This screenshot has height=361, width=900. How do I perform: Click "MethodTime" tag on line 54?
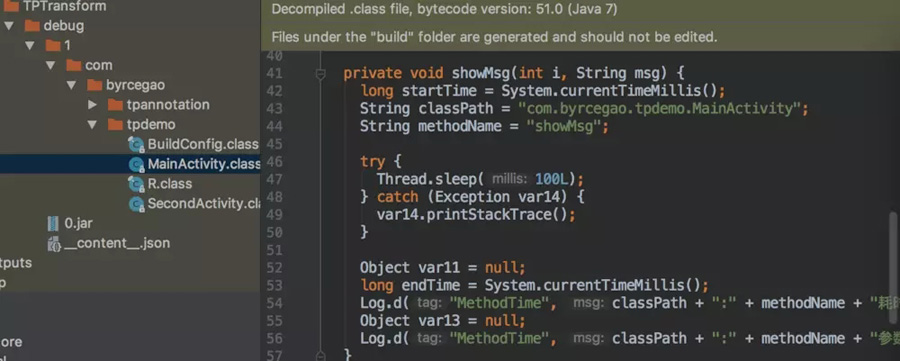(x=499, y=303)
